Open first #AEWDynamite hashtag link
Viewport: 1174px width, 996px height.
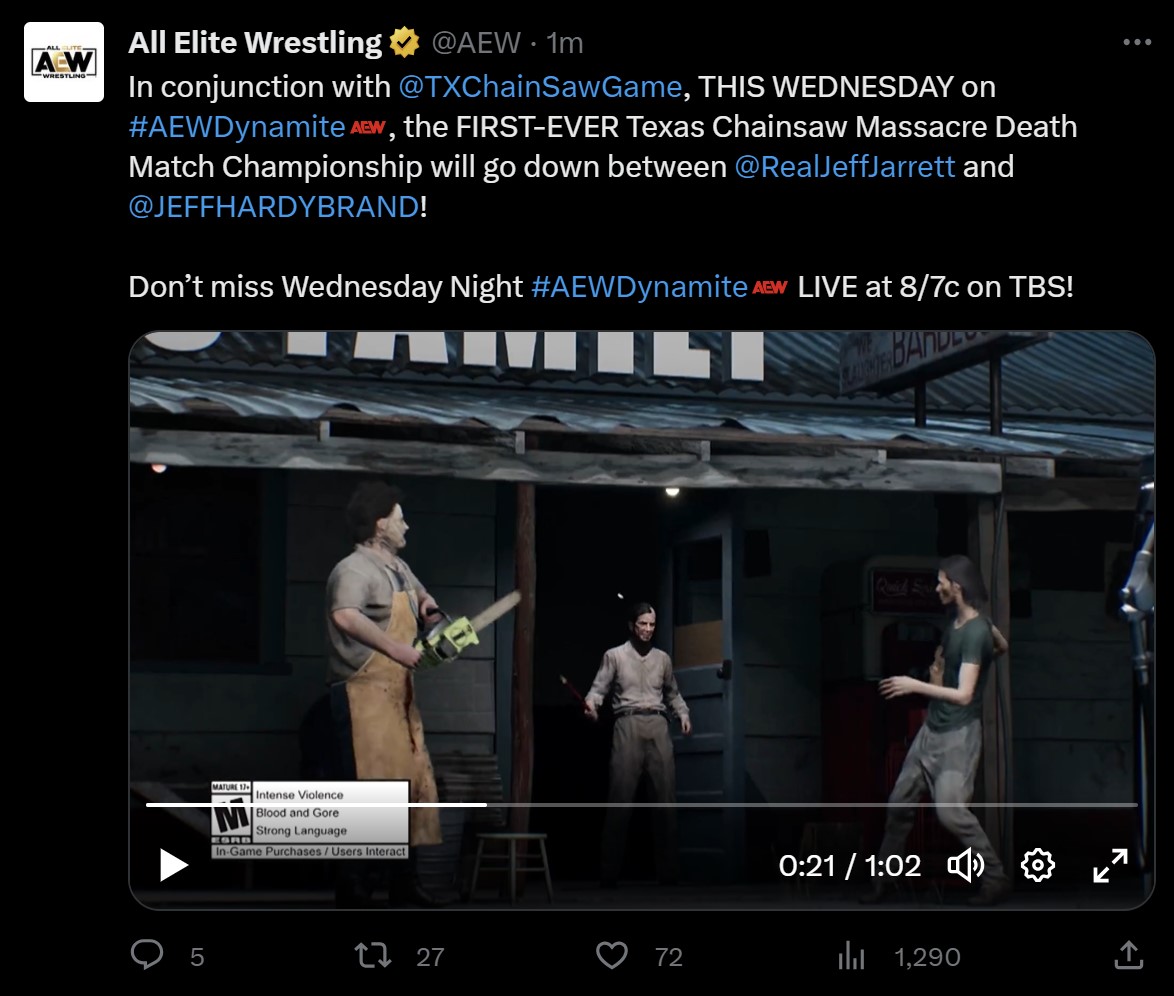click(237, 127)
